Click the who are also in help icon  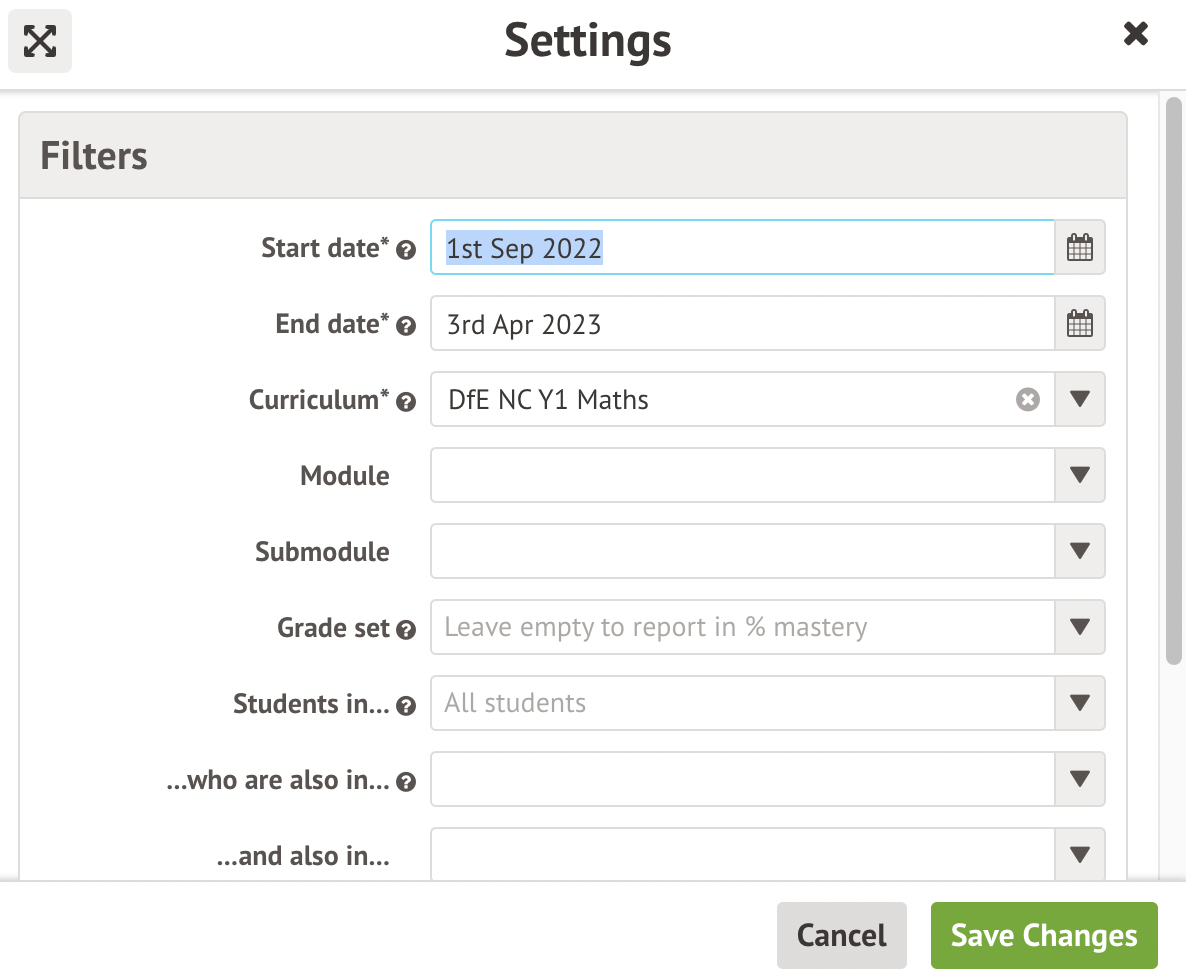pos(406,782)
